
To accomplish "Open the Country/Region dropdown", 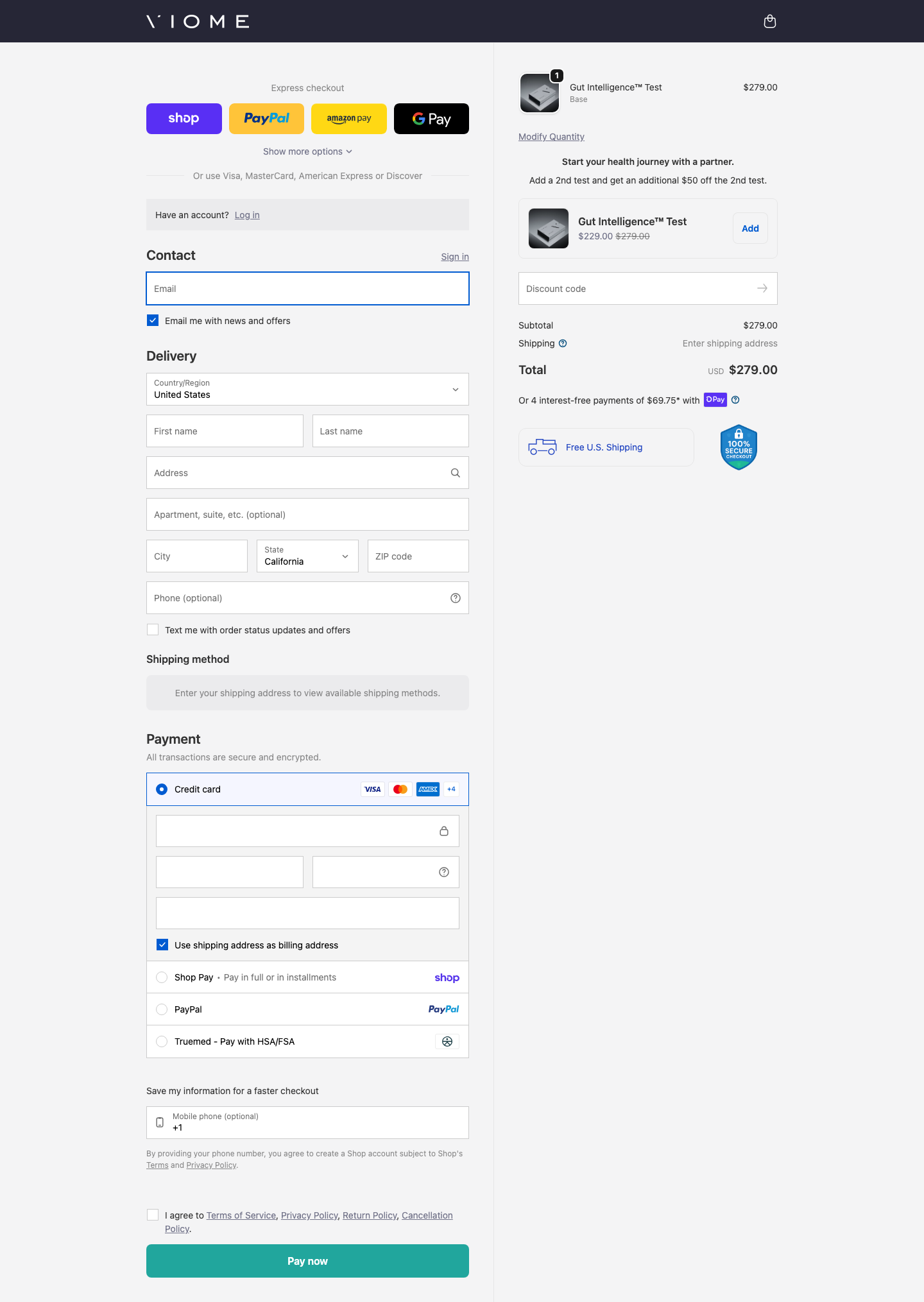I will [307, 390].
